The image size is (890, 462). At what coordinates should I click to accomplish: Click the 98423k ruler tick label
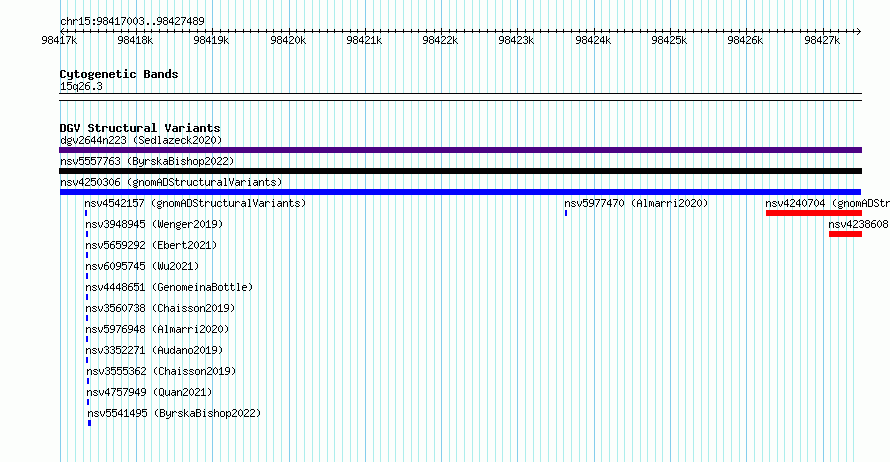pos(516,40)
